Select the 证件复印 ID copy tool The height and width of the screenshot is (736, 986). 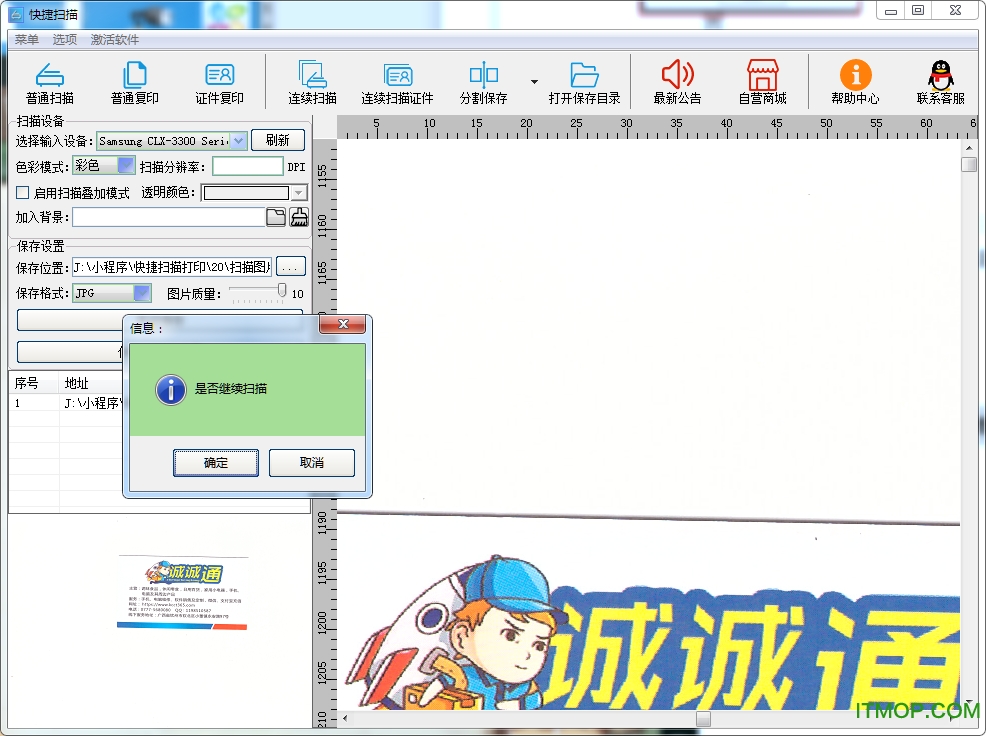click(219, 75)
